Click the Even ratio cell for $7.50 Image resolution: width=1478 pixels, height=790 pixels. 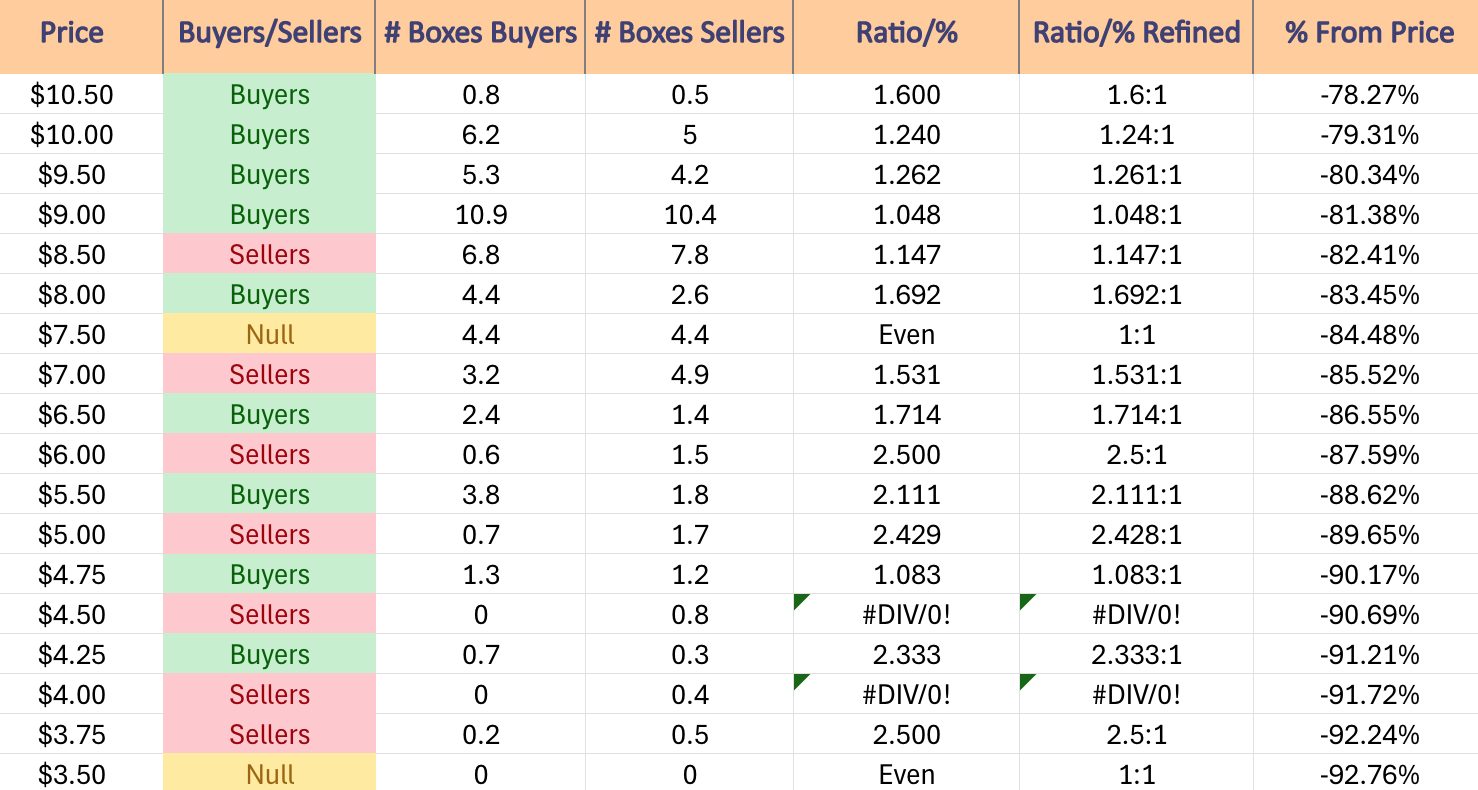pos(906,334)
